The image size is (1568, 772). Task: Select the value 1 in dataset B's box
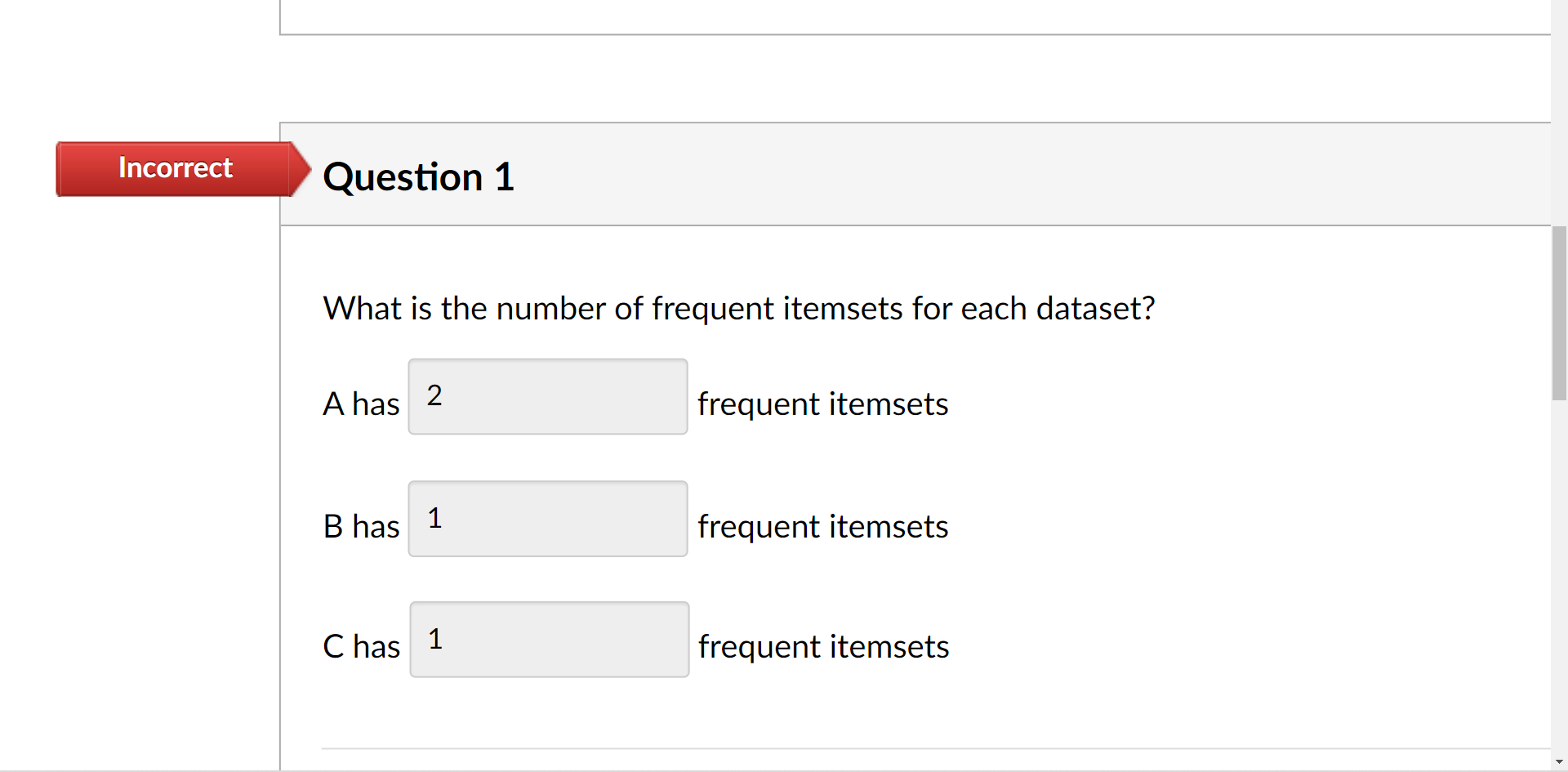coord(434,518)
